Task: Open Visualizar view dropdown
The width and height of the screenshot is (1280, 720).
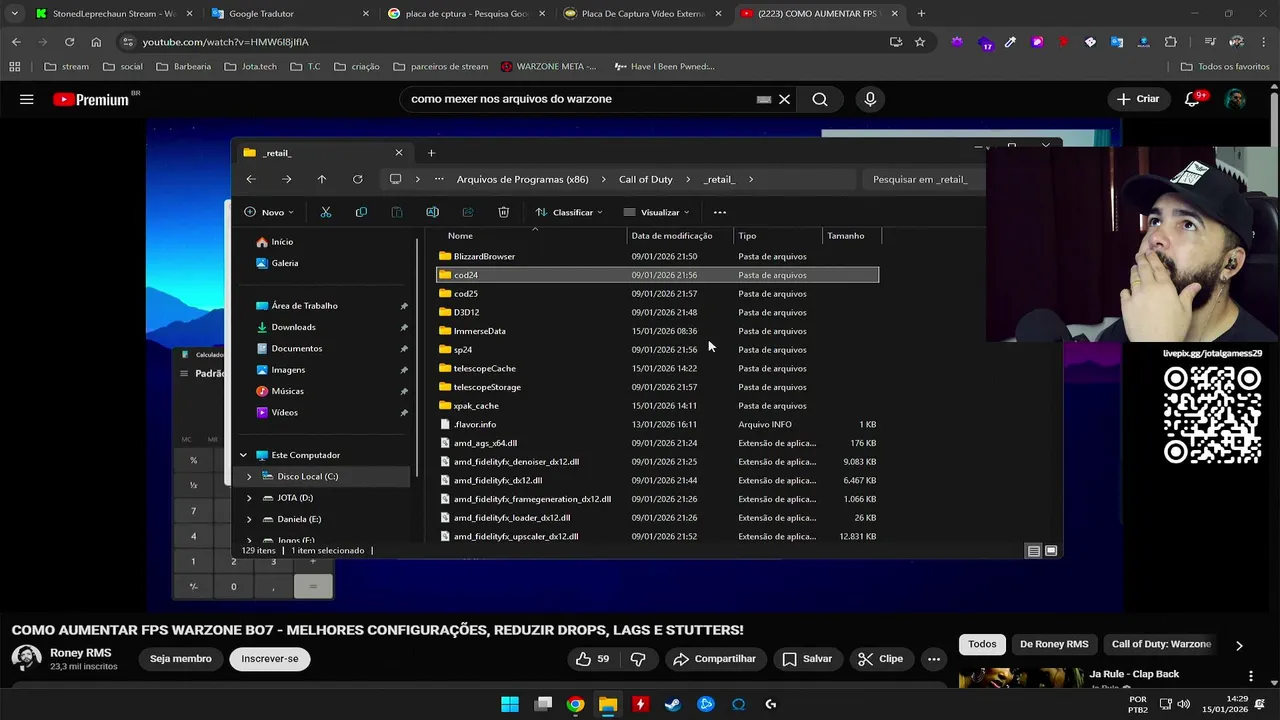Action: (656, 212)
